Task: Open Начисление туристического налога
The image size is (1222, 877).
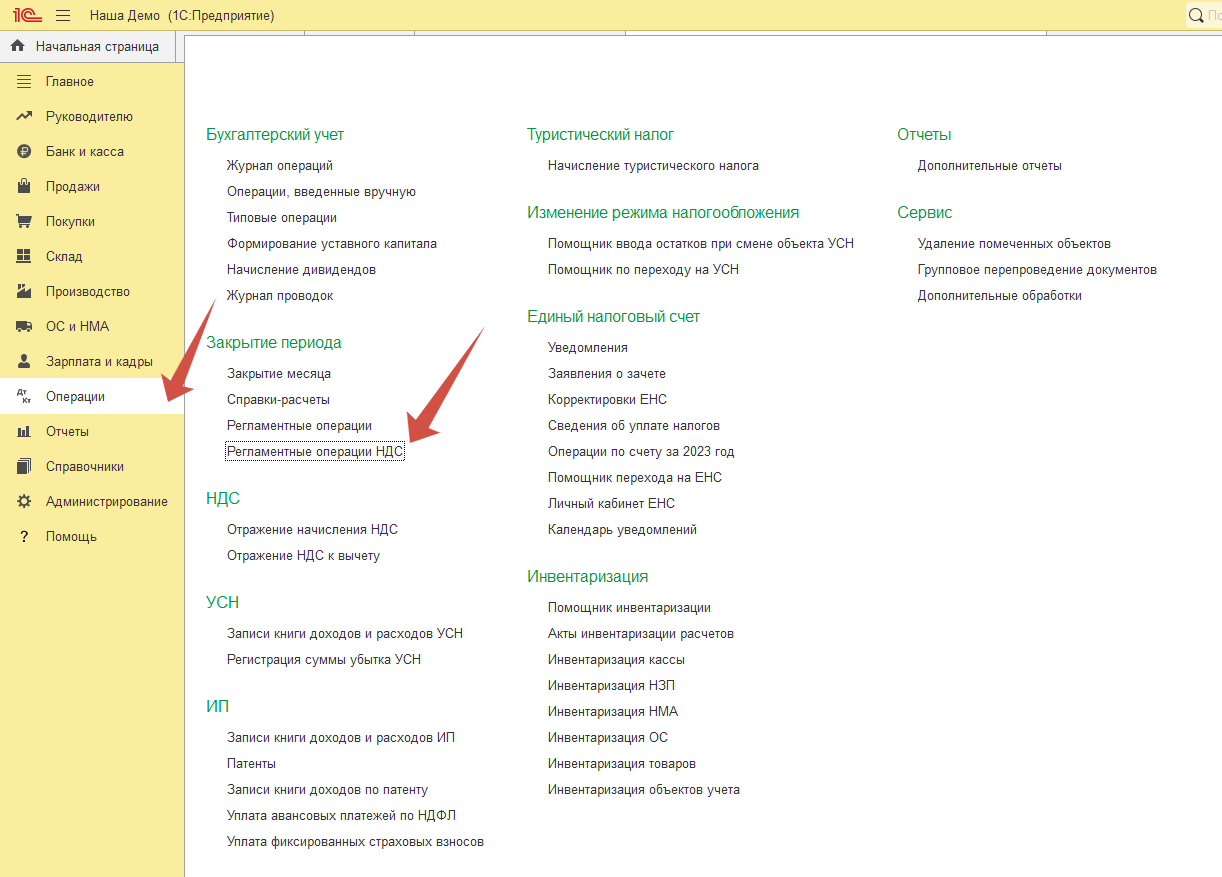Action: 653,166
